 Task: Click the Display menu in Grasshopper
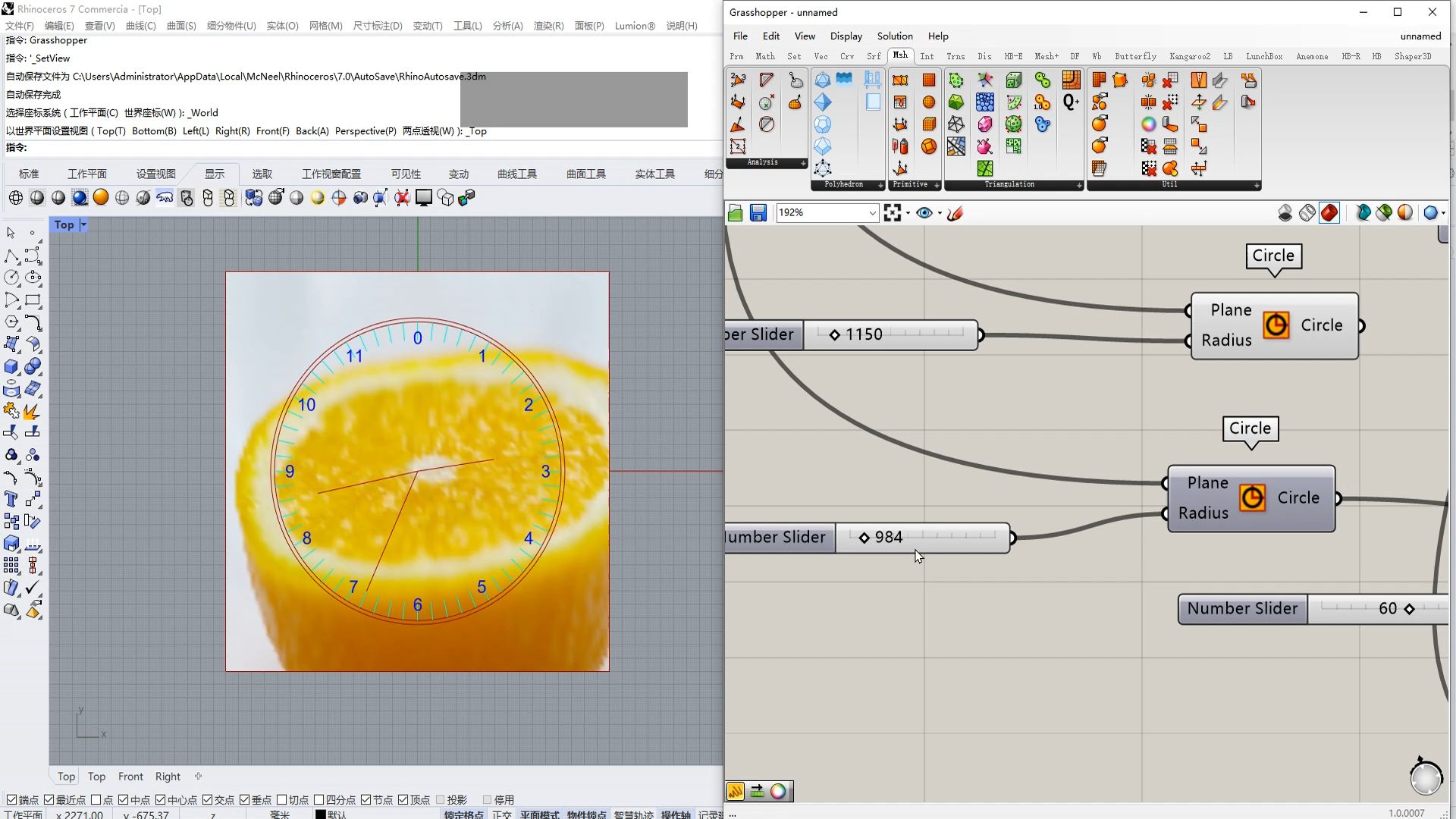click(846, 36)
